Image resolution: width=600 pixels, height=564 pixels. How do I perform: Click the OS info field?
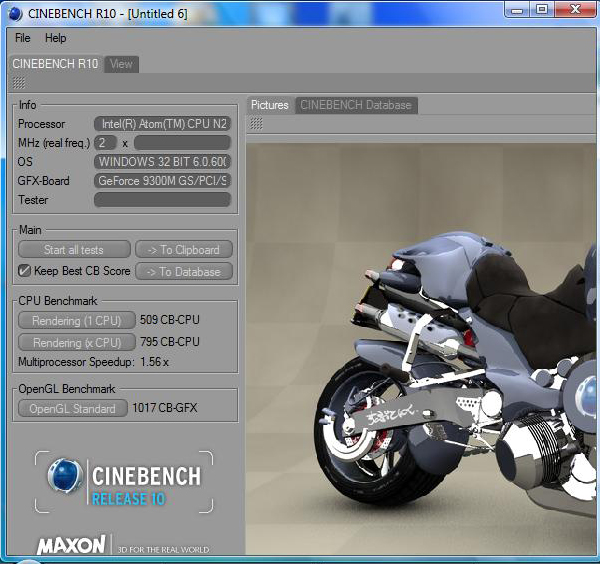click(162, 161)
